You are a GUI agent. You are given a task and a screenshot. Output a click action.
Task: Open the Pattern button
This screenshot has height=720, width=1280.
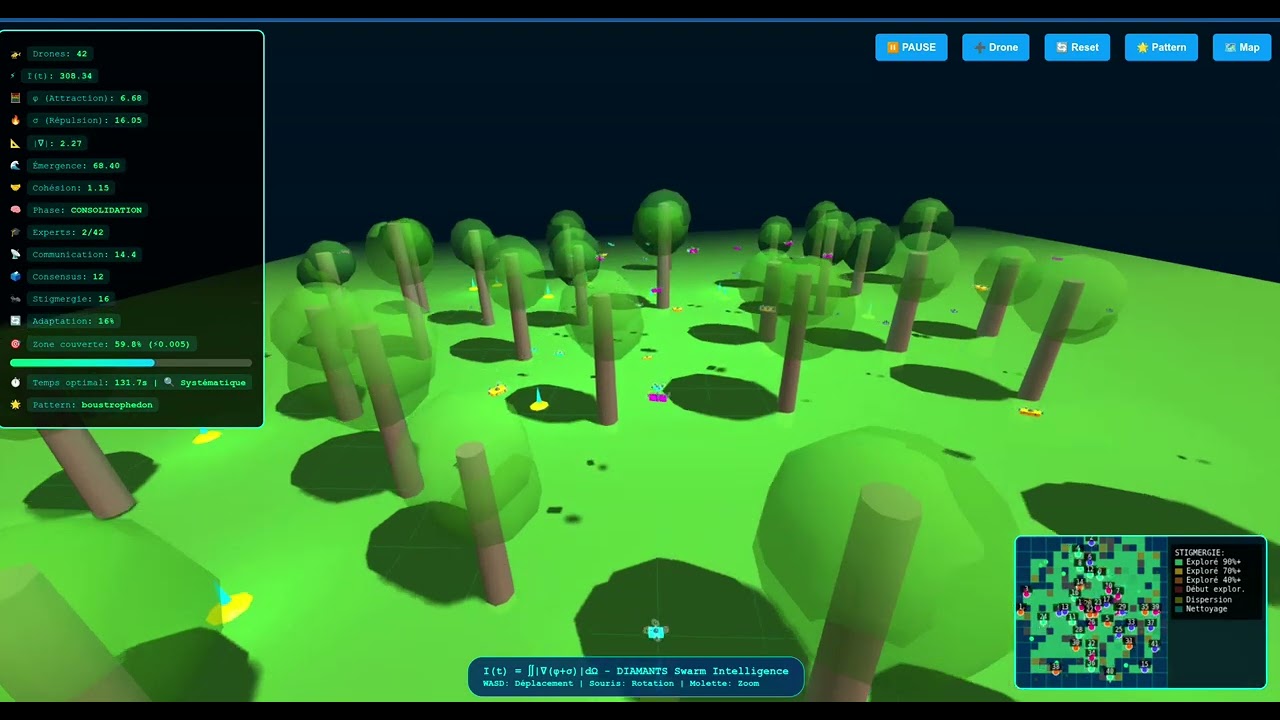(1161, 47)
